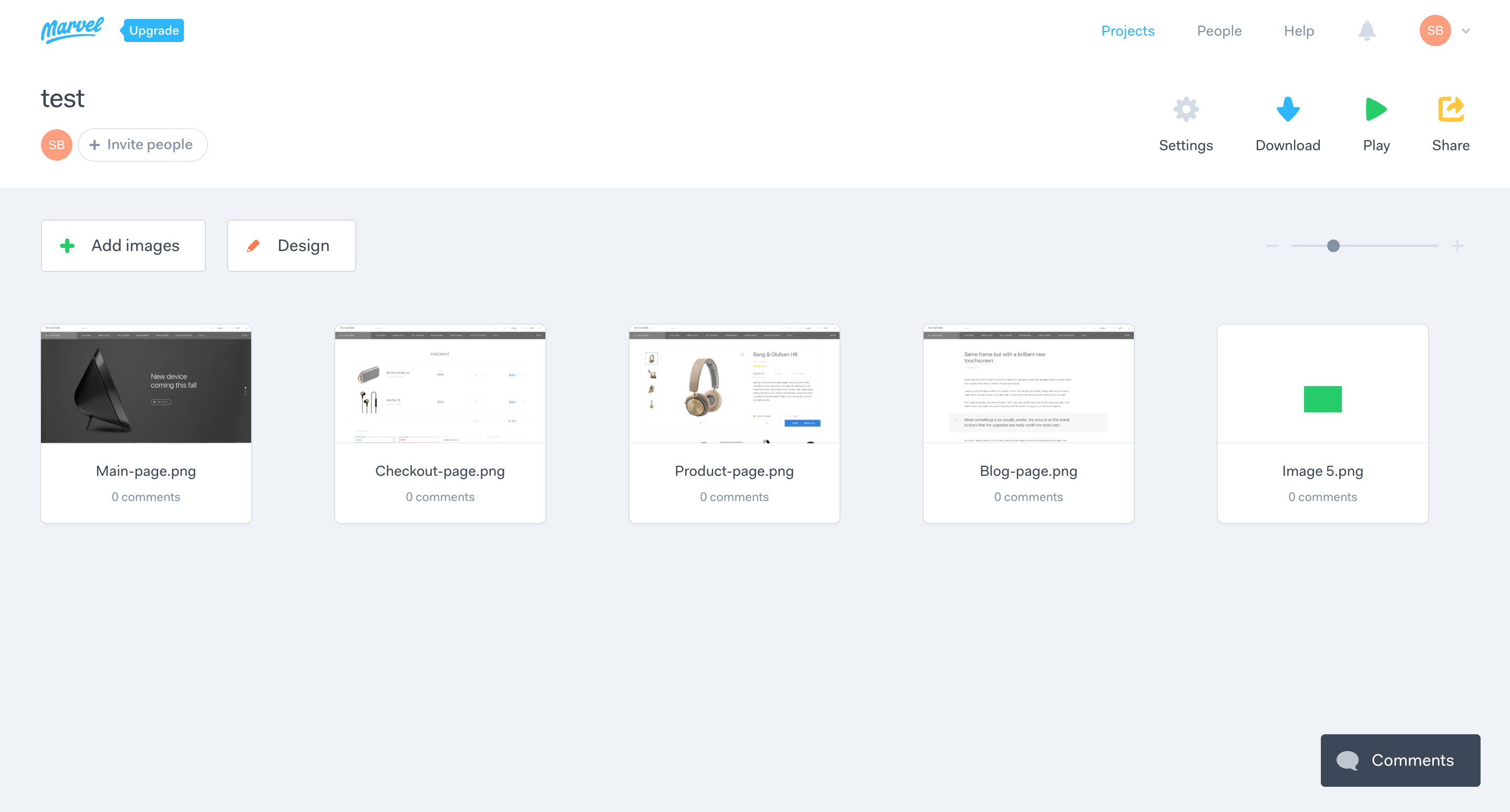The width and height of the screenshot is (1510, 812).
Task: Click the SB avatar beside Invite people
Action: [x=56, y=145]
